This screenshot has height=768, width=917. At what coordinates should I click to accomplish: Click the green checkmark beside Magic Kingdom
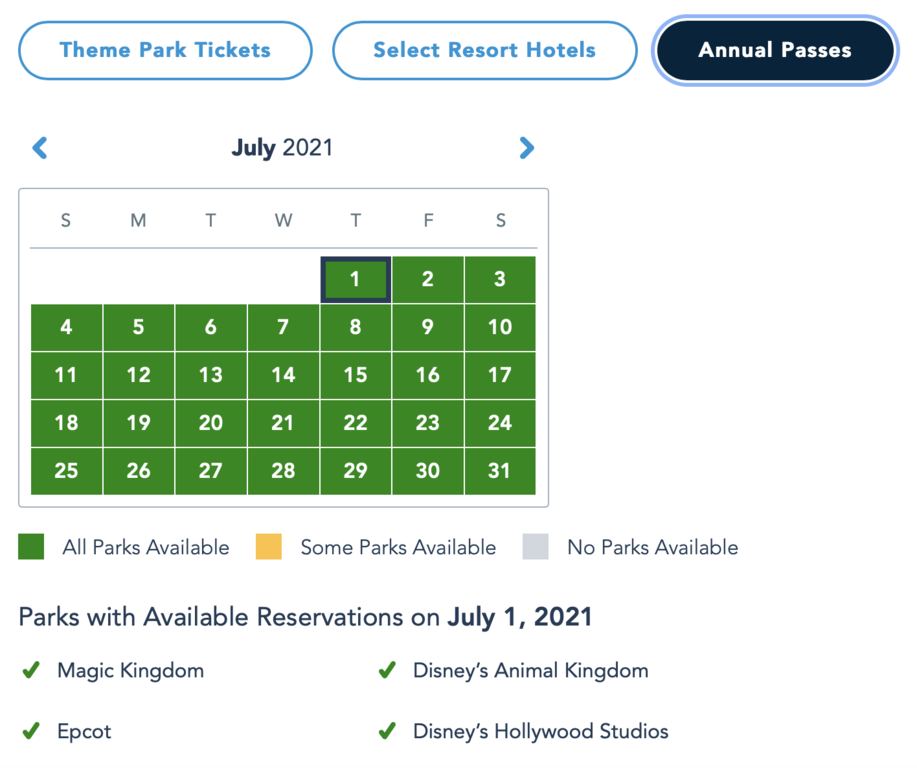31,670
